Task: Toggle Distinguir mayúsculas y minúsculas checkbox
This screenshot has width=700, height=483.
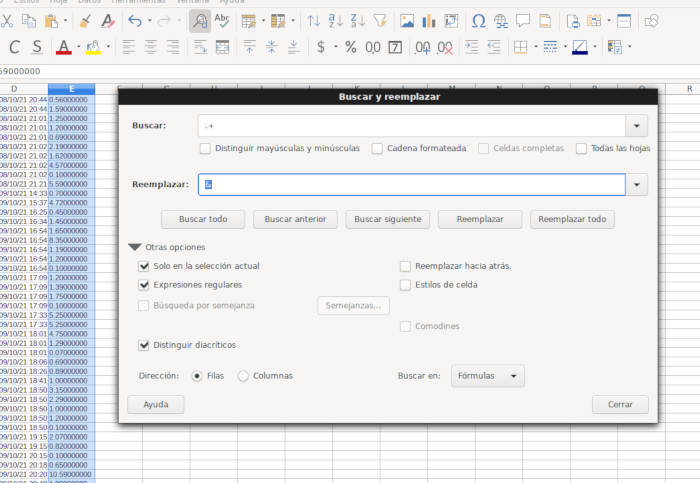Action: (205, 148)
